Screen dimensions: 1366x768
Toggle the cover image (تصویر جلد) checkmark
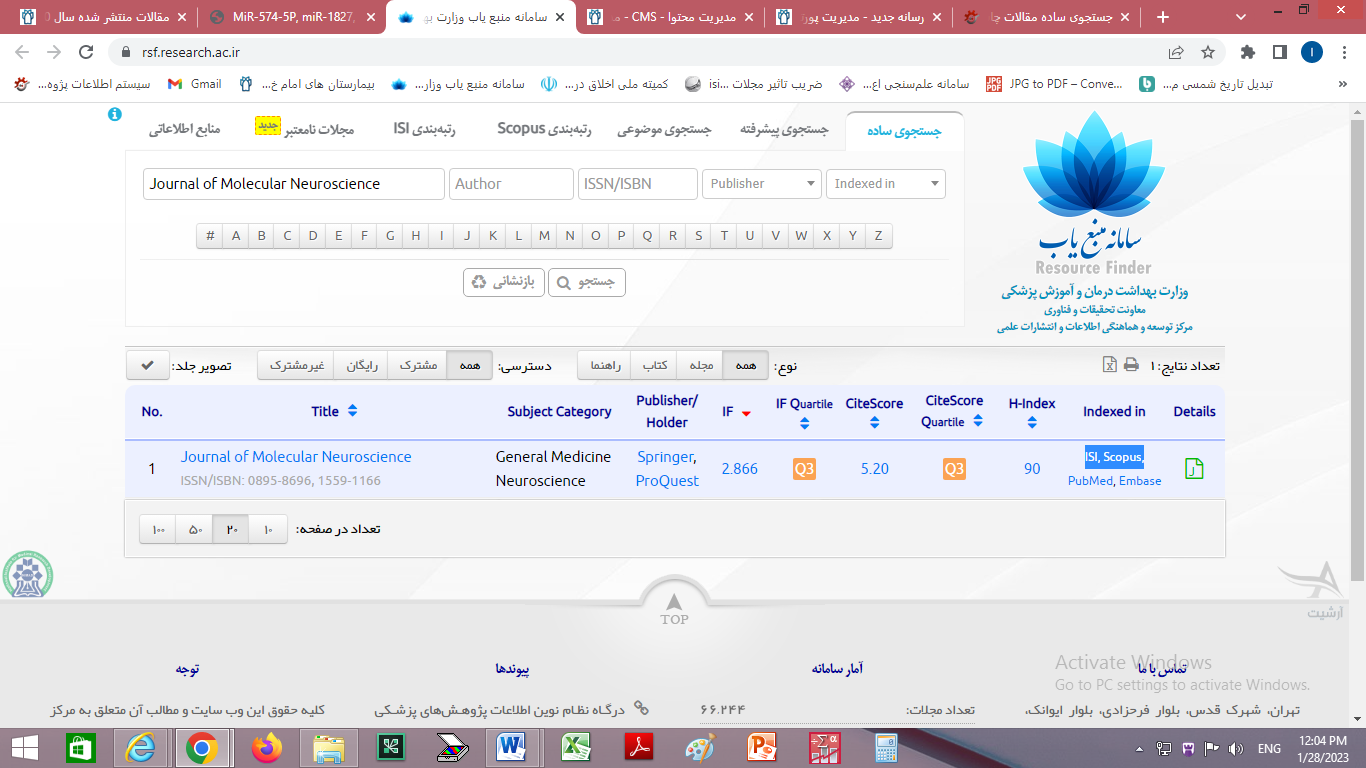tap(148, 366)
